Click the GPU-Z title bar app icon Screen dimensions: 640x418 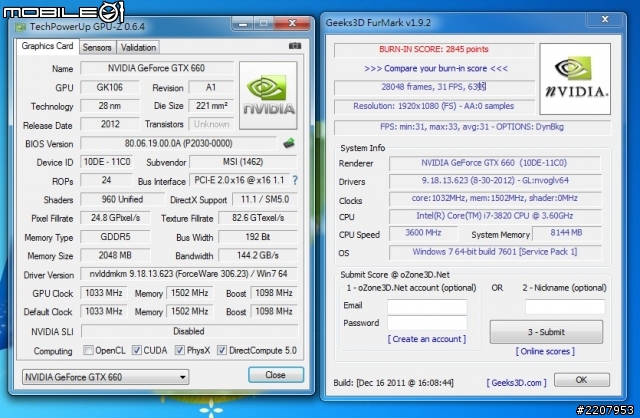[x=20, y=27]
